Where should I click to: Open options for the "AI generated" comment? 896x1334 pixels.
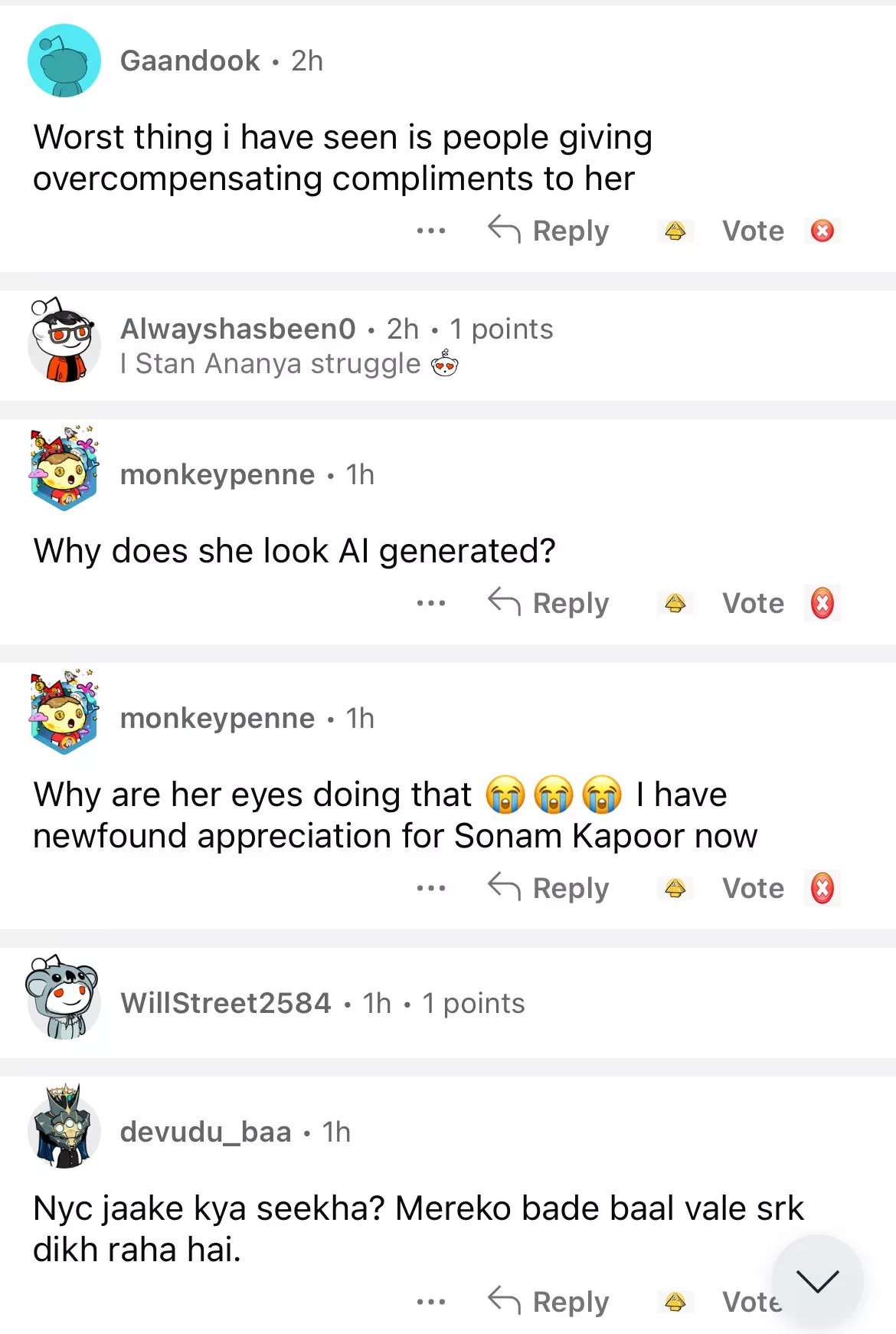[x=431, y=603]
